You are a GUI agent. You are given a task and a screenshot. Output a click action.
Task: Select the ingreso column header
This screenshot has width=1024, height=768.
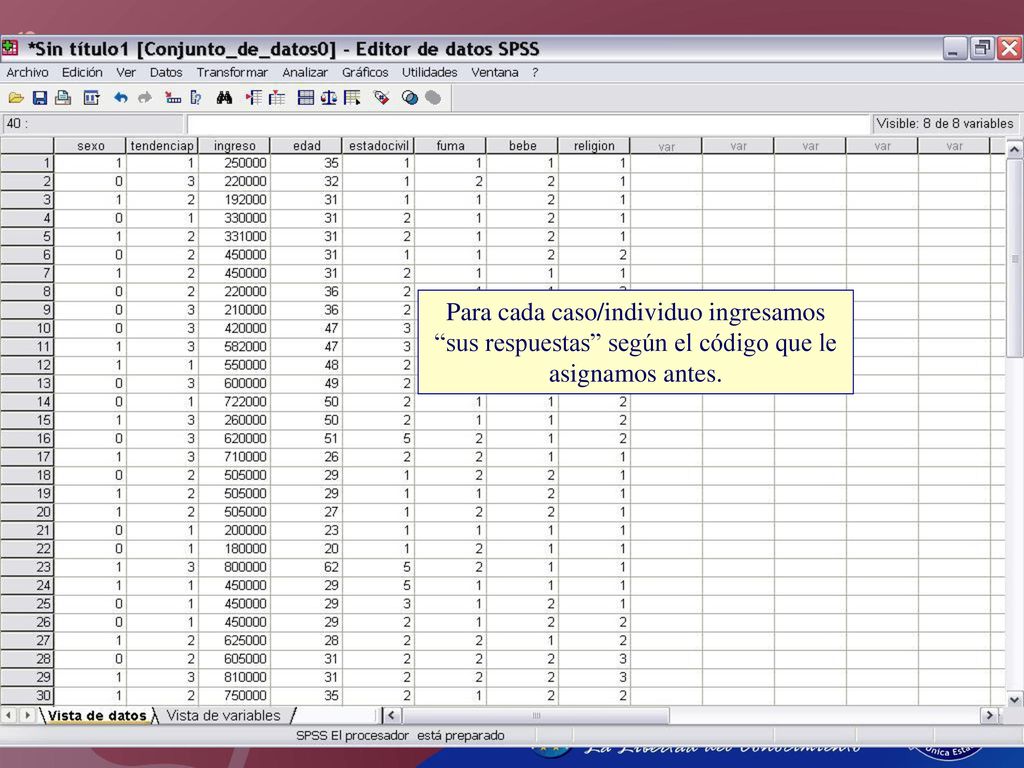click(234, 146)
